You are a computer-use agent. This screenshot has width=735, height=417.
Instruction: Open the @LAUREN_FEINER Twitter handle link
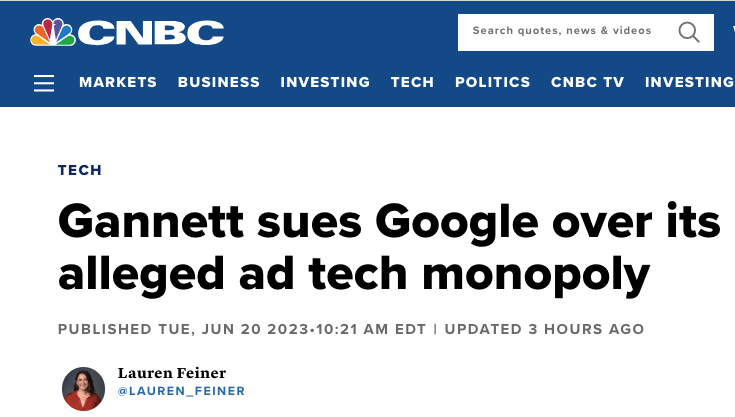[x=181, y=391]
